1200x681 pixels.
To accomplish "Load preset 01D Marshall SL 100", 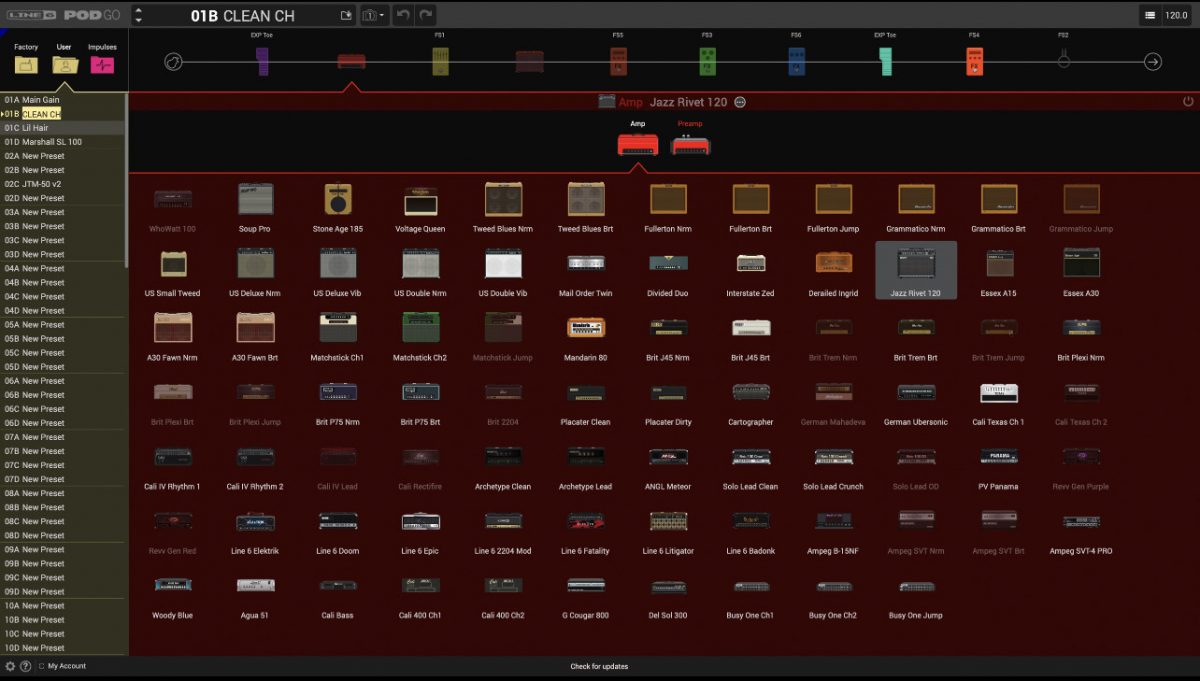I will pyautogui.click(x=63, y=142).
